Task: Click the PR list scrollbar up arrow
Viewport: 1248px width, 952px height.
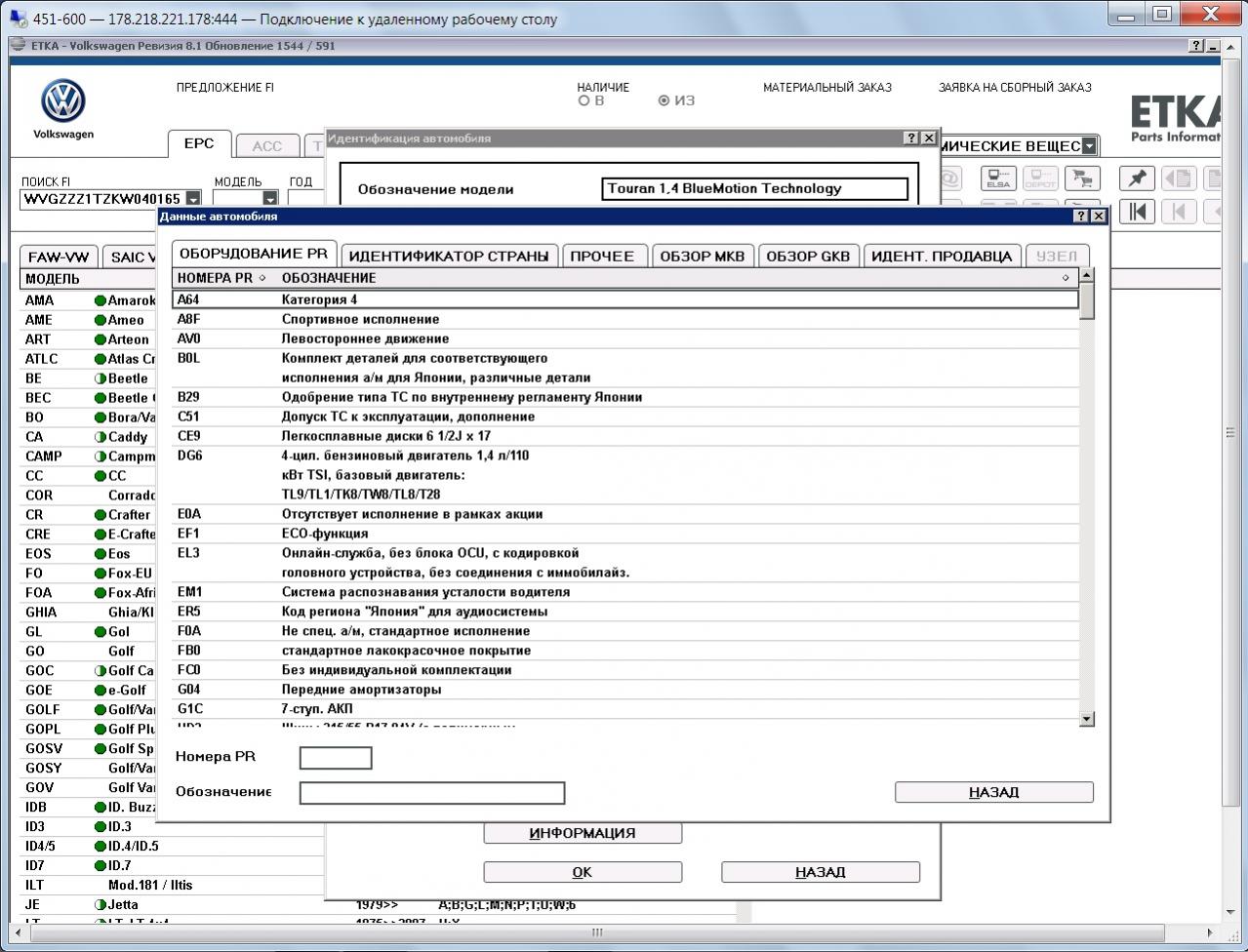Action: click(1087, 276)
